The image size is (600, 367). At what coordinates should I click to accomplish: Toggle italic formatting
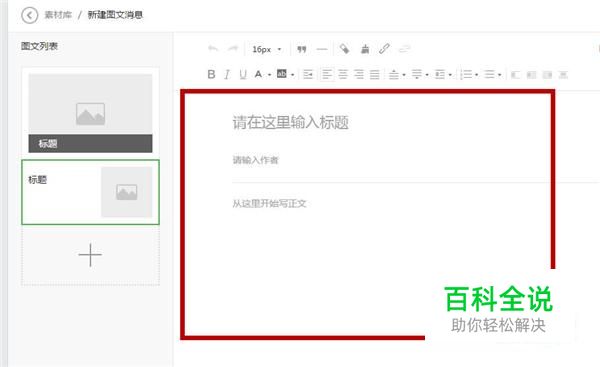pos(227,74)
